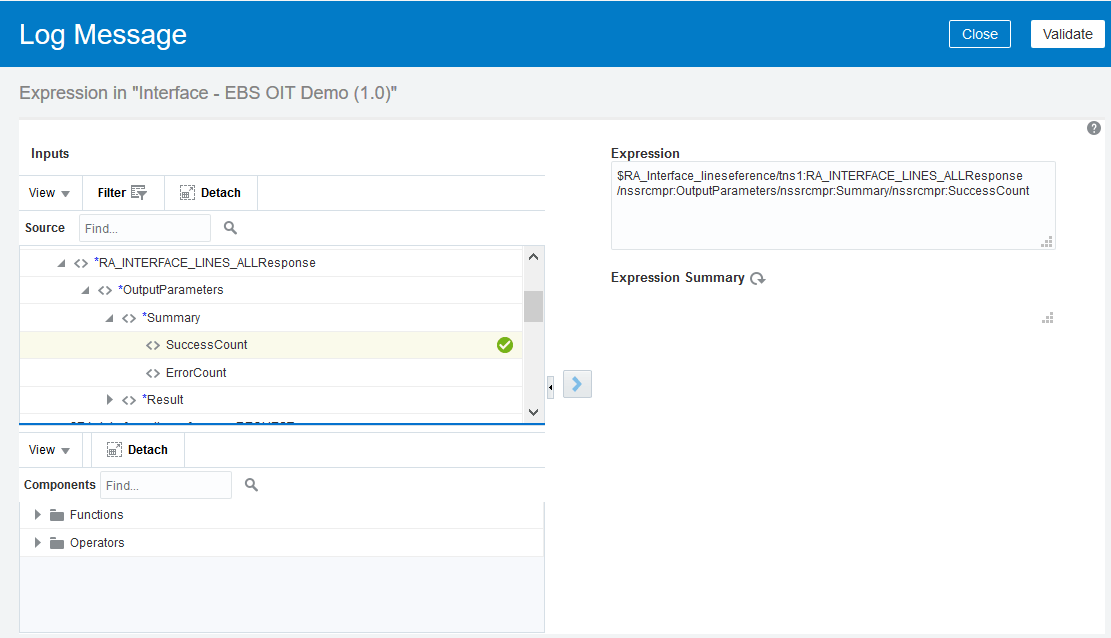1111x638 pixels.
Task: Expand the Result node
Action: click(109, 400)
